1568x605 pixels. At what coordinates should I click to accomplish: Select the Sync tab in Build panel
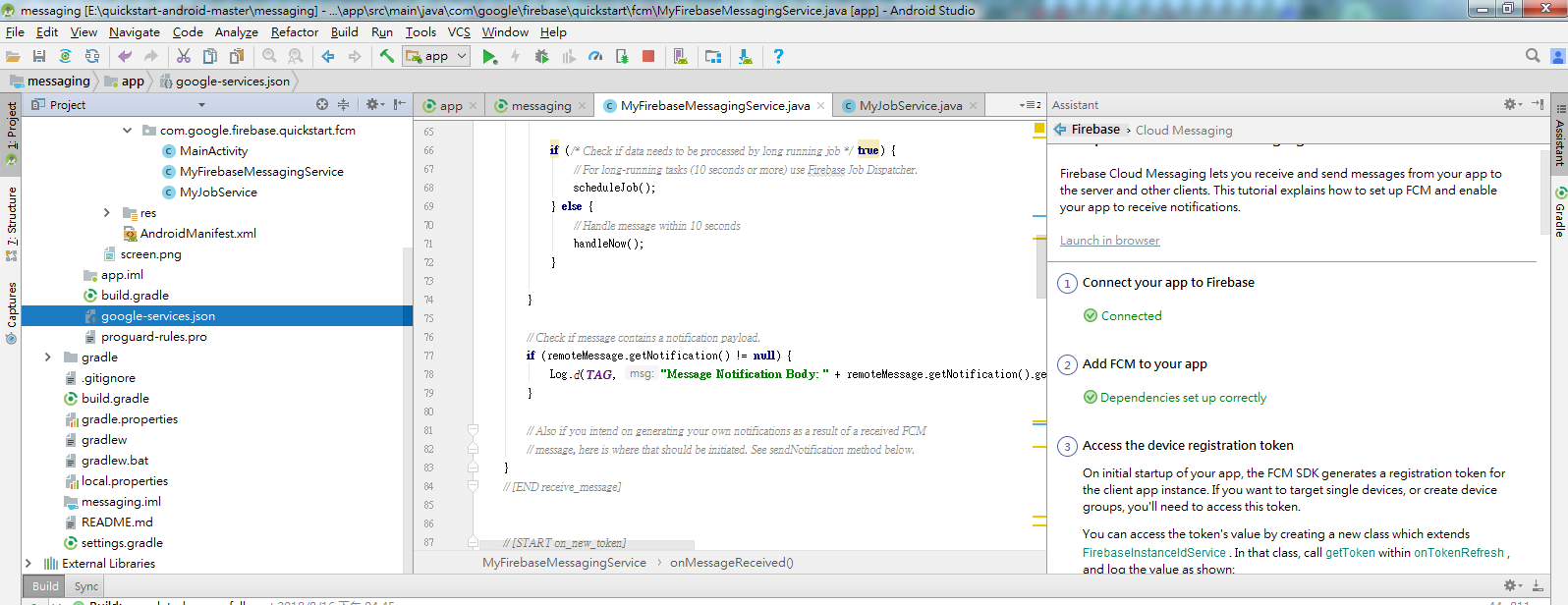click(86, 586)
